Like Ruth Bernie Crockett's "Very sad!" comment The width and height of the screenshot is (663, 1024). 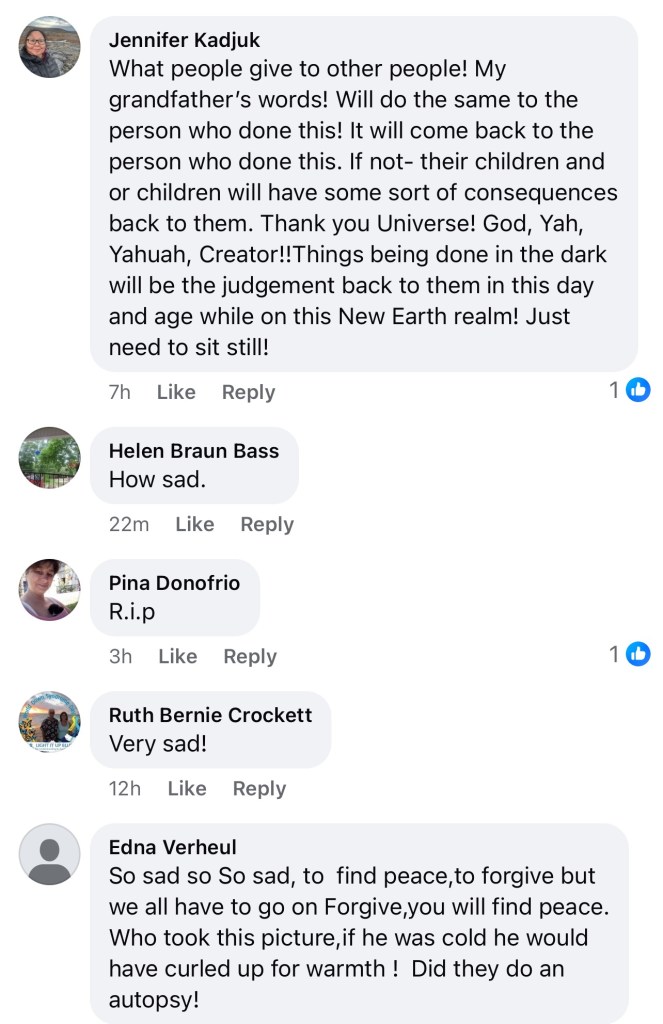[187, 788]
